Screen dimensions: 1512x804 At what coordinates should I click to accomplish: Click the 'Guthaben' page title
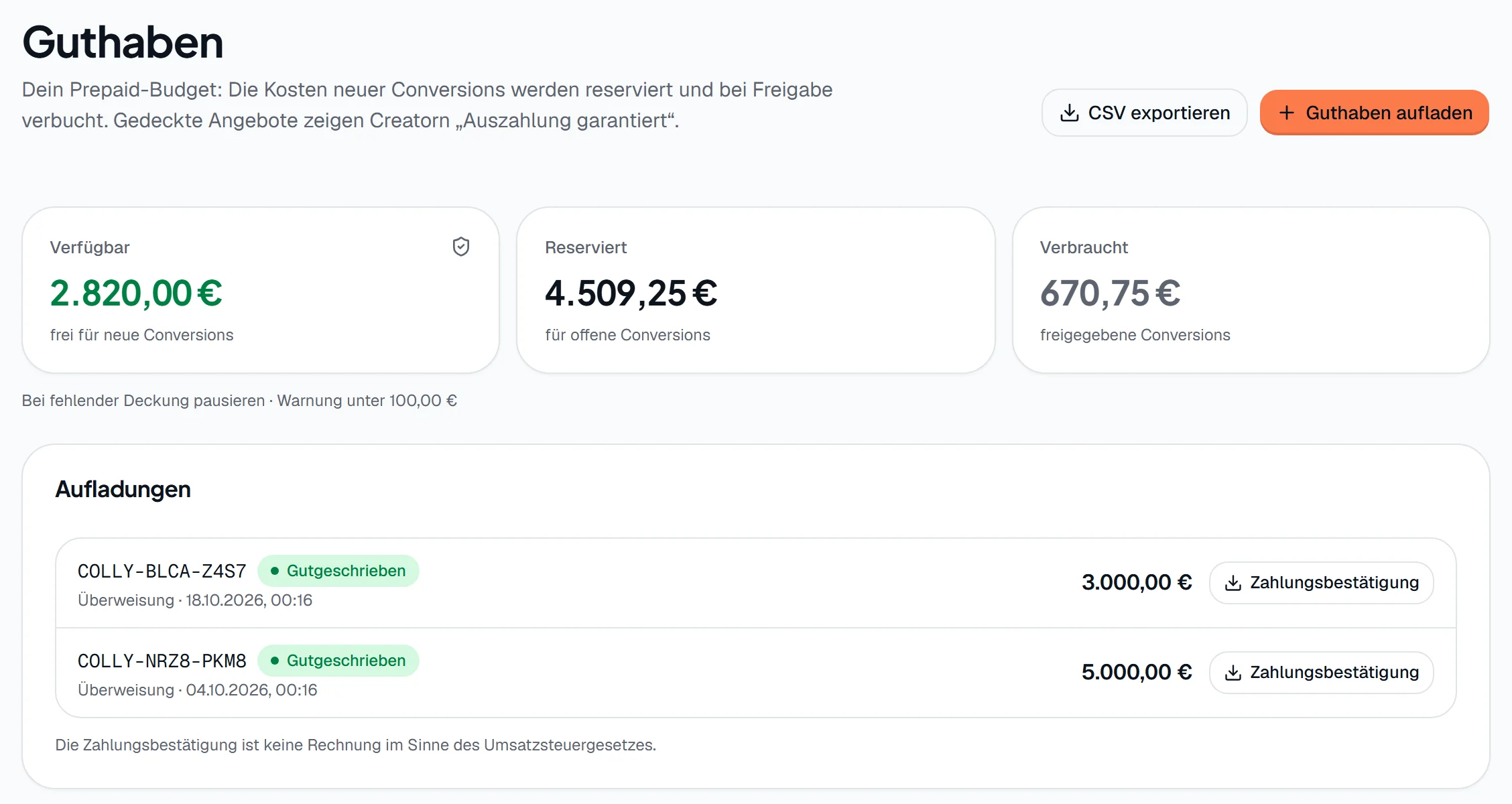click(123, 42)
